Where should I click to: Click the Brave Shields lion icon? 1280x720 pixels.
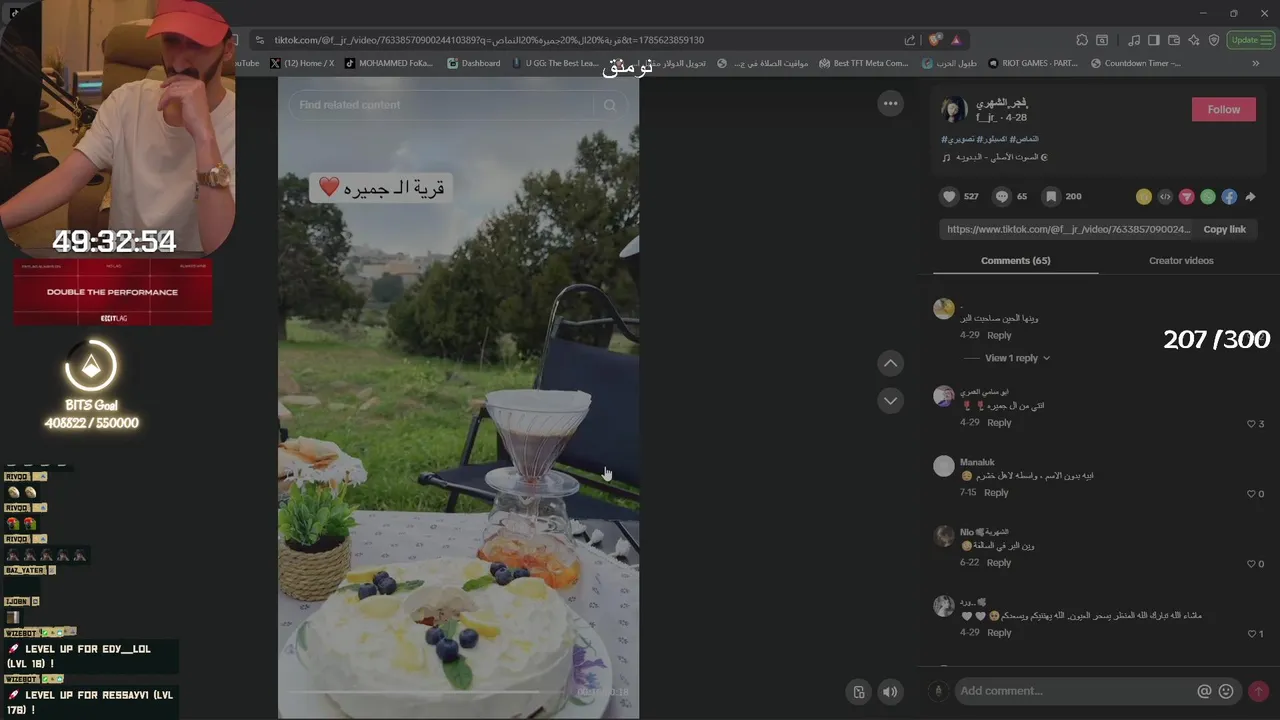click(x=934, y=40)
